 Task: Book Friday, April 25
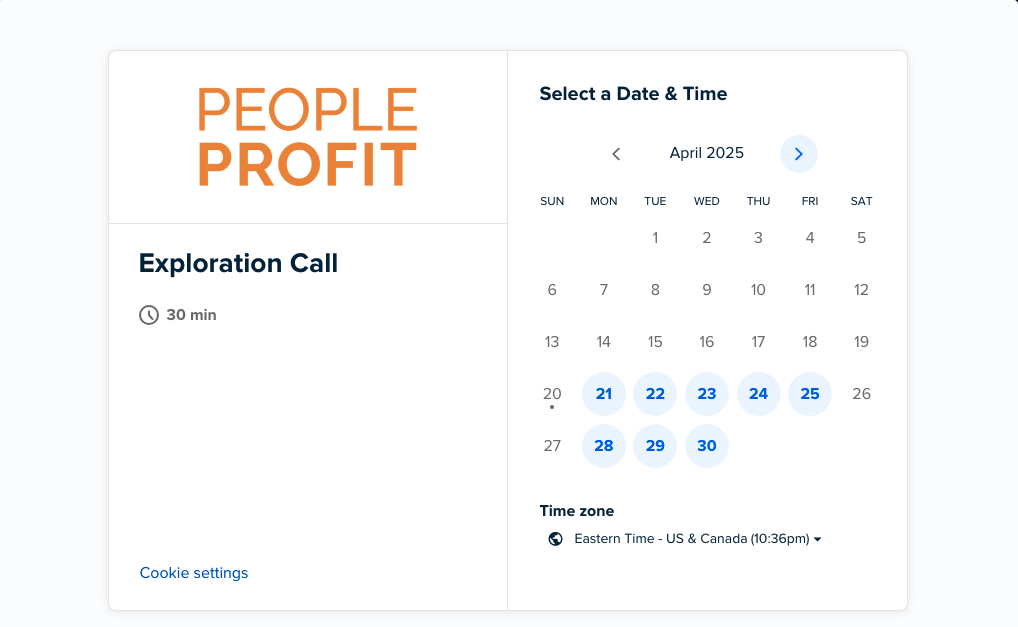pyautogui.click(x=810, y=394)
